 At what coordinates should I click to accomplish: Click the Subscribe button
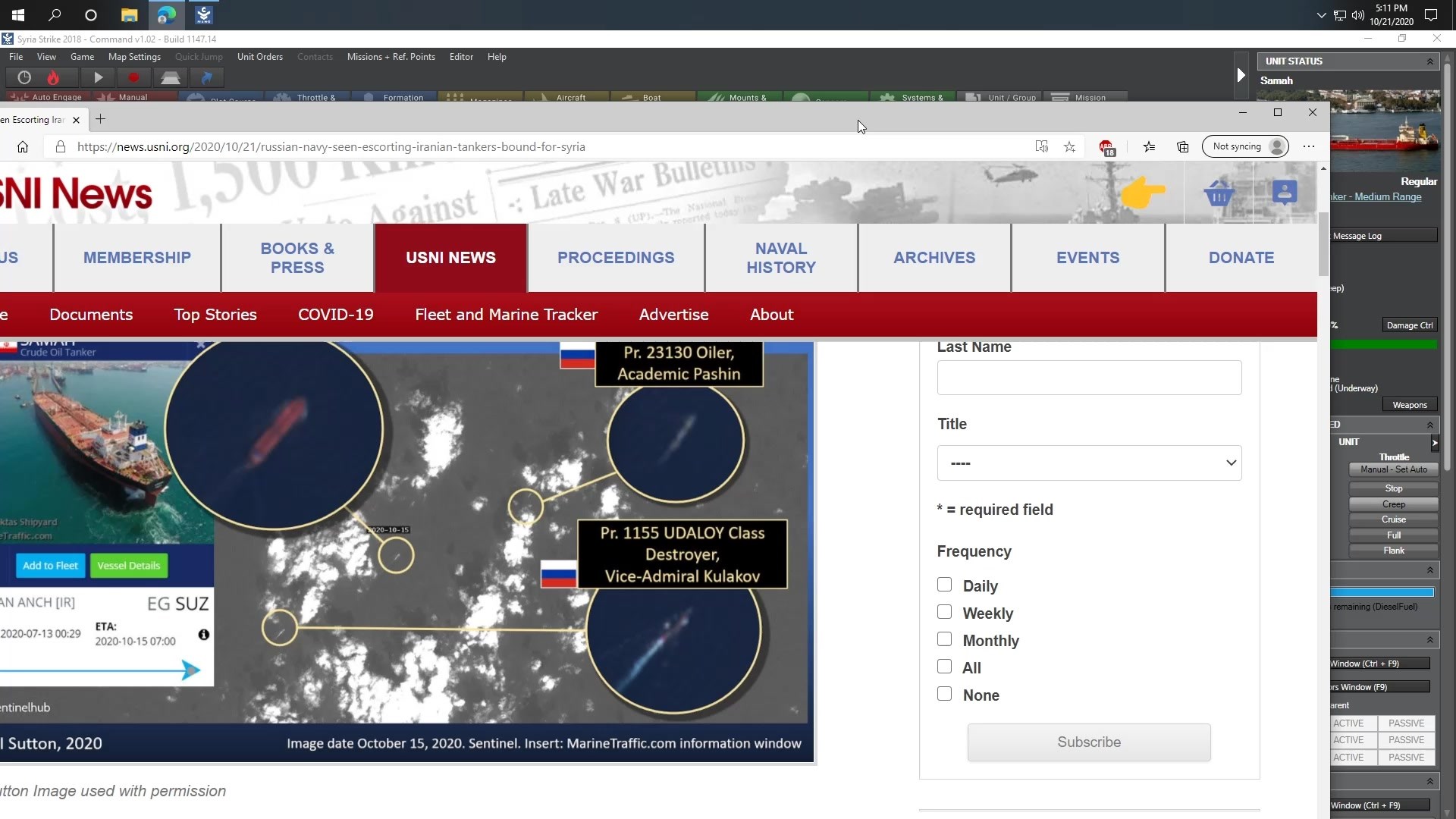point(1089,742)
